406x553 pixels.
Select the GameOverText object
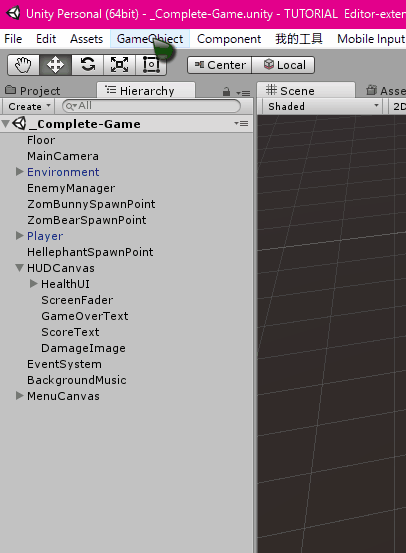(85, 316)
